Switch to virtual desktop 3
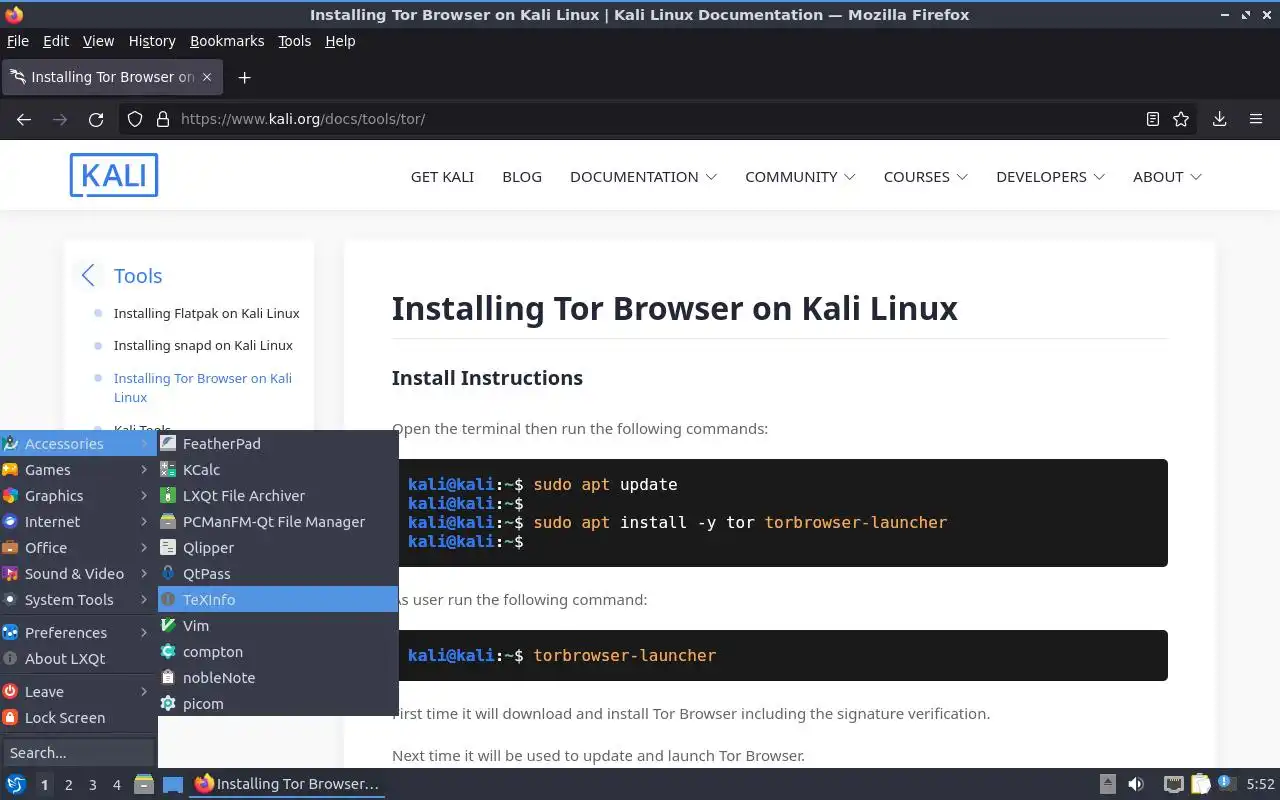The width and height of the screenshot is (1280, 800). click(93, 785)
